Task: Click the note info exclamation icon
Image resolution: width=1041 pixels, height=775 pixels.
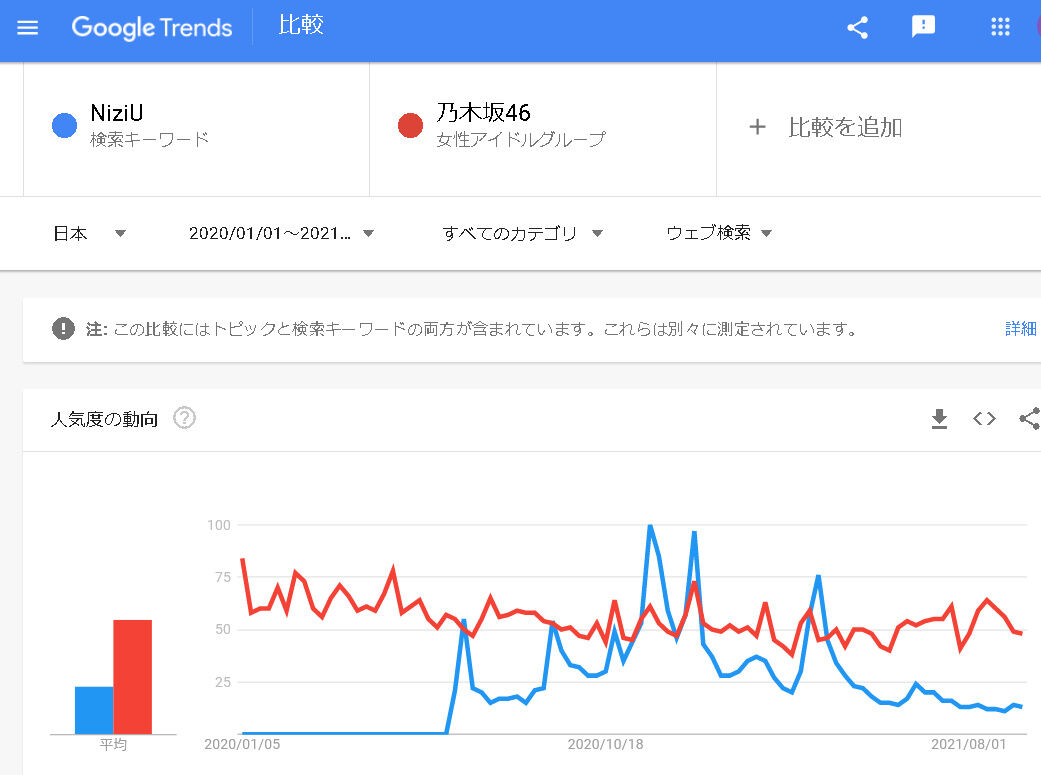Action: 63,328
